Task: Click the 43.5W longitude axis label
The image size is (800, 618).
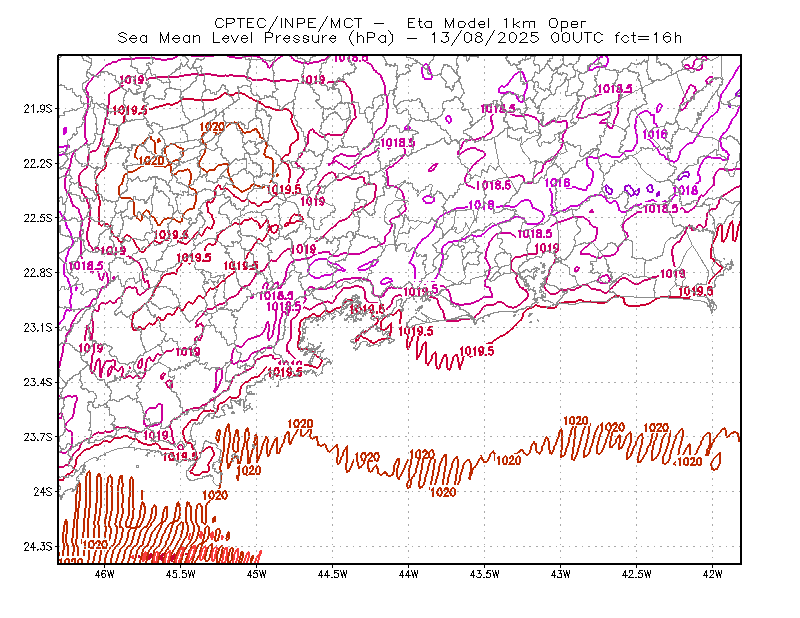Action: 485,574
